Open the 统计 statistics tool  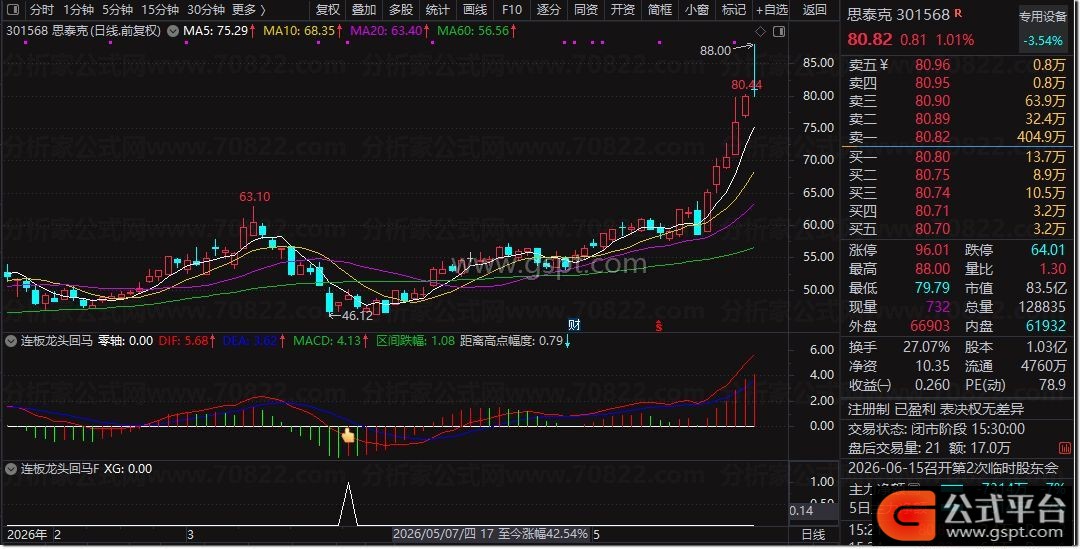[x=437, y=10]
